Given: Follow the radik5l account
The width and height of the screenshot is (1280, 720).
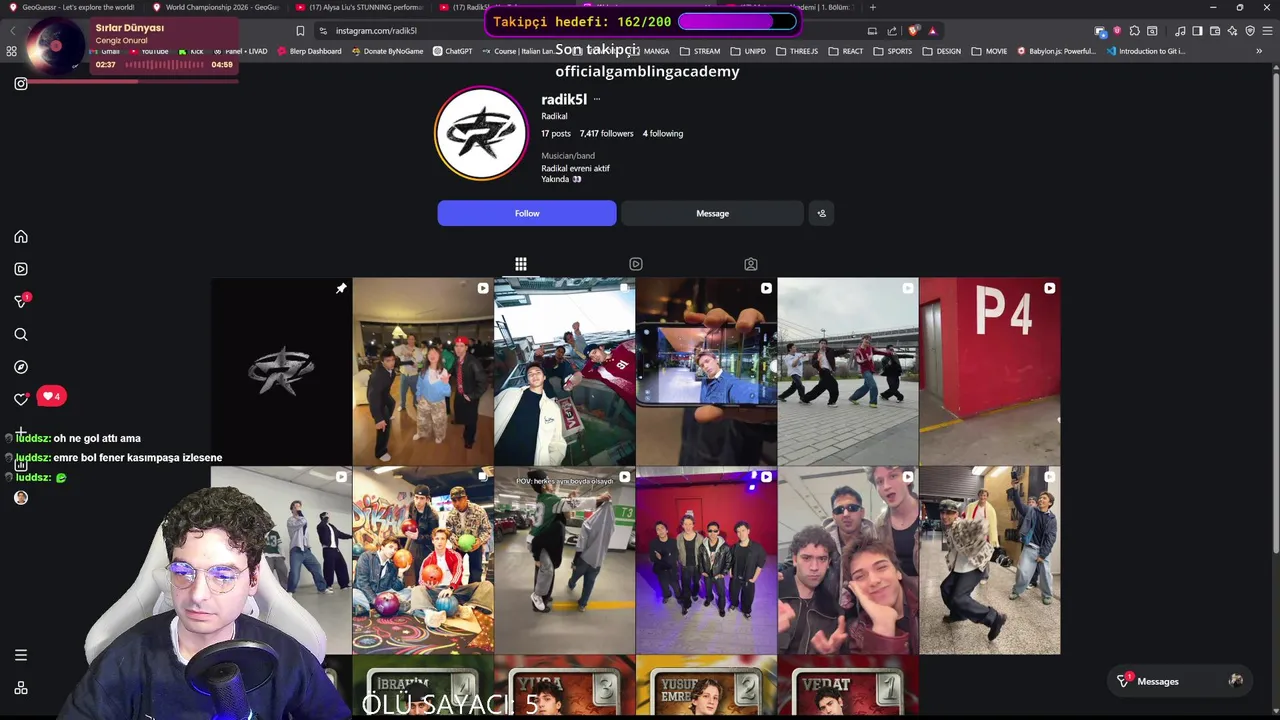Looking at the screenshot, I should point(527,213).
